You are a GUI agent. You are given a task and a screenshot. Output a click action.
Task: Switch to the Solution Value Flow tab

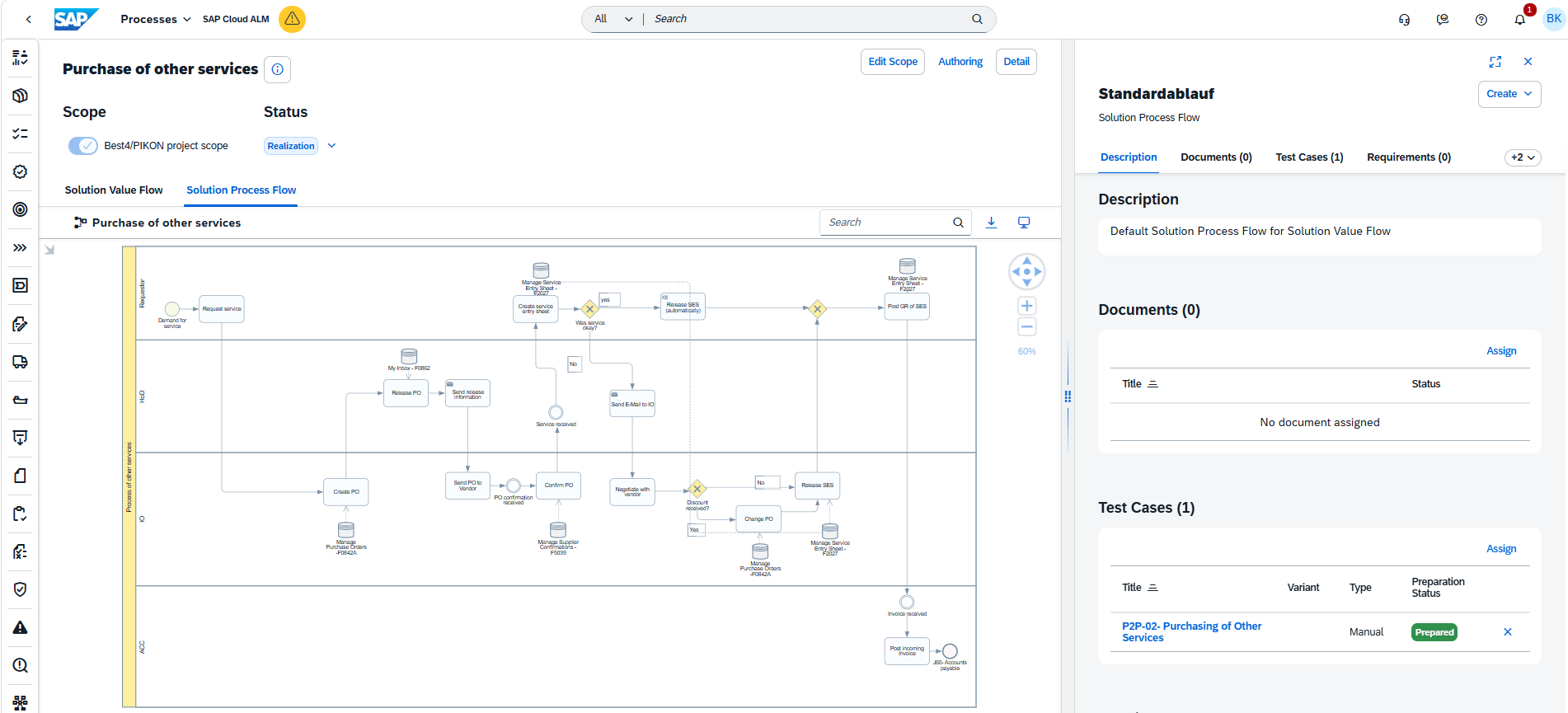click(114, 190)
